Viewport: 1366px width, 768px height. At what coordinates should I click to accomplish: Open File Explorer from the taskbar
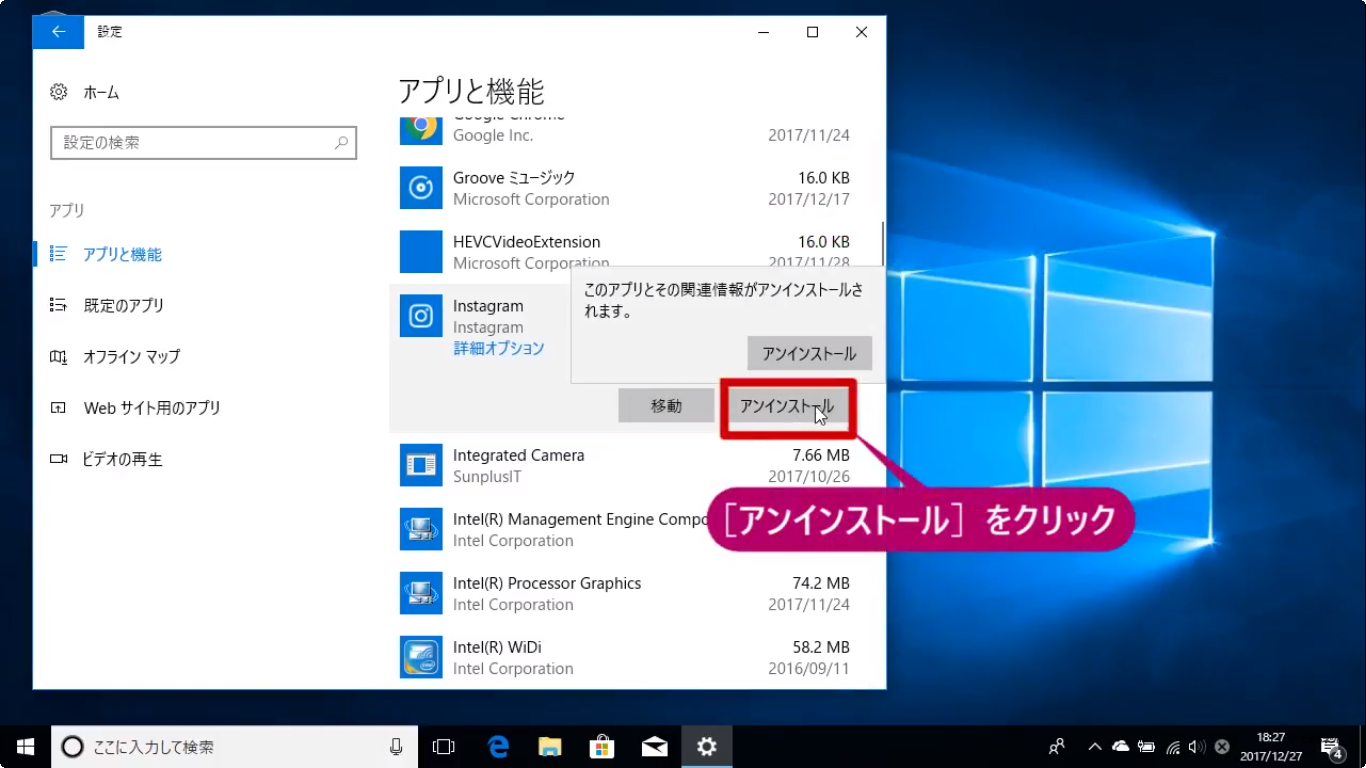(550, 746)
